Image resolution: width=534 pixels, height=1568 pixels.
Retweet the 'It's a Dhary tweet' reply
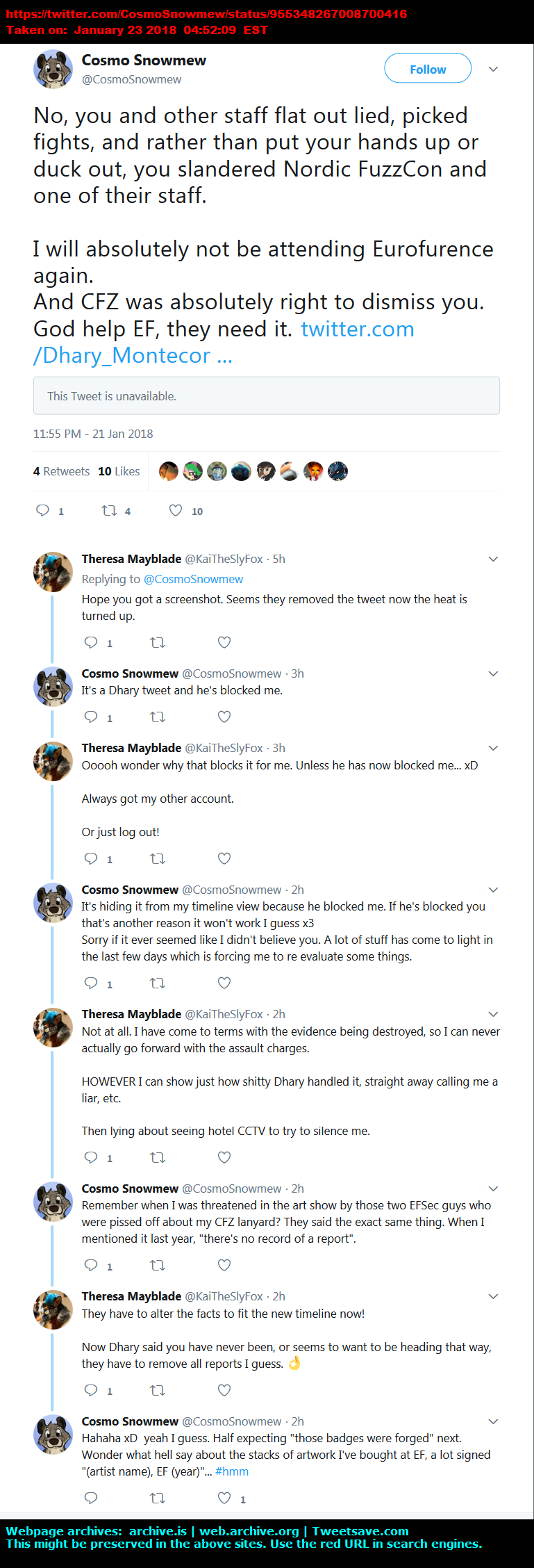point(158,717)
